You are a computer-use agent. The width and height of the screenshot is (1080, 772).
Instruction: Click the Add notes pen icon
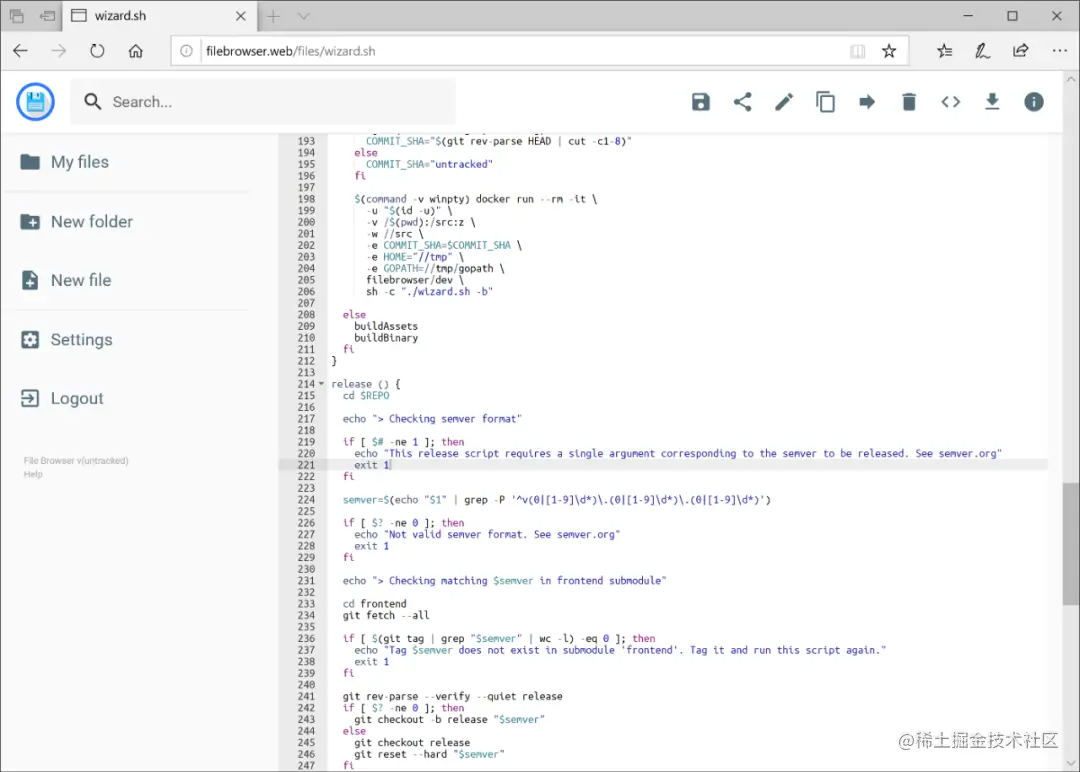tap(982, 51)
